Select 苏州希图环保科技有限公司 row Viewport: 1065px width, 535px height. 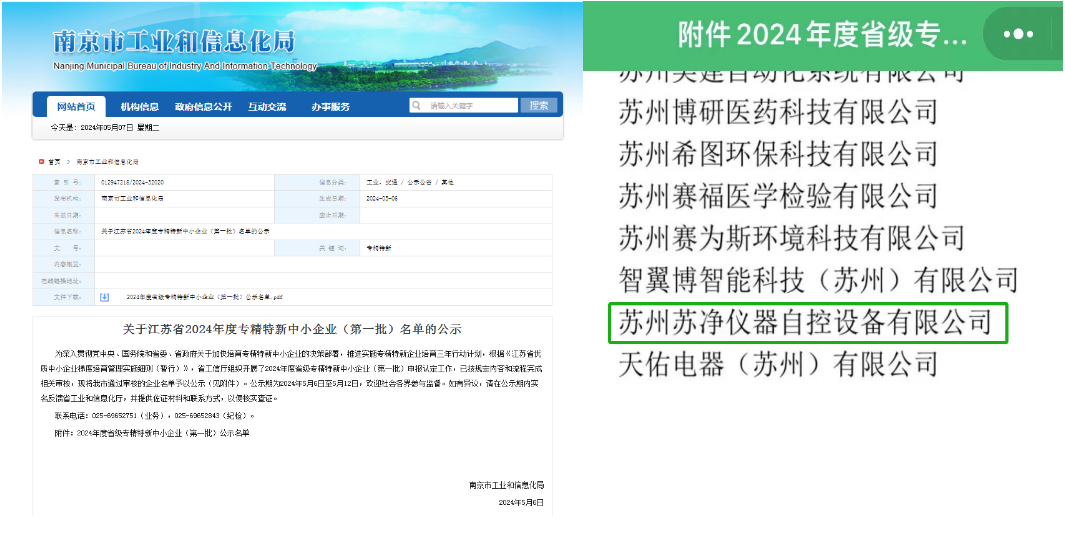coord(778,153)
